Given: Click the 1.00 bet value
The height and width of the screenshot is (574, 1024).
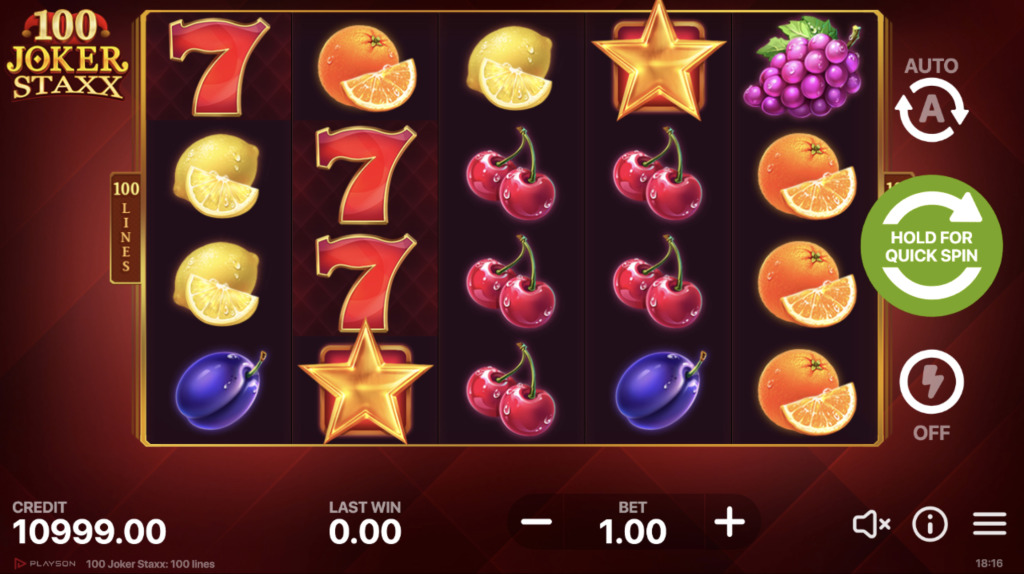Looking at the screenshot, I should pyautogui.click(x=632, y=532).
